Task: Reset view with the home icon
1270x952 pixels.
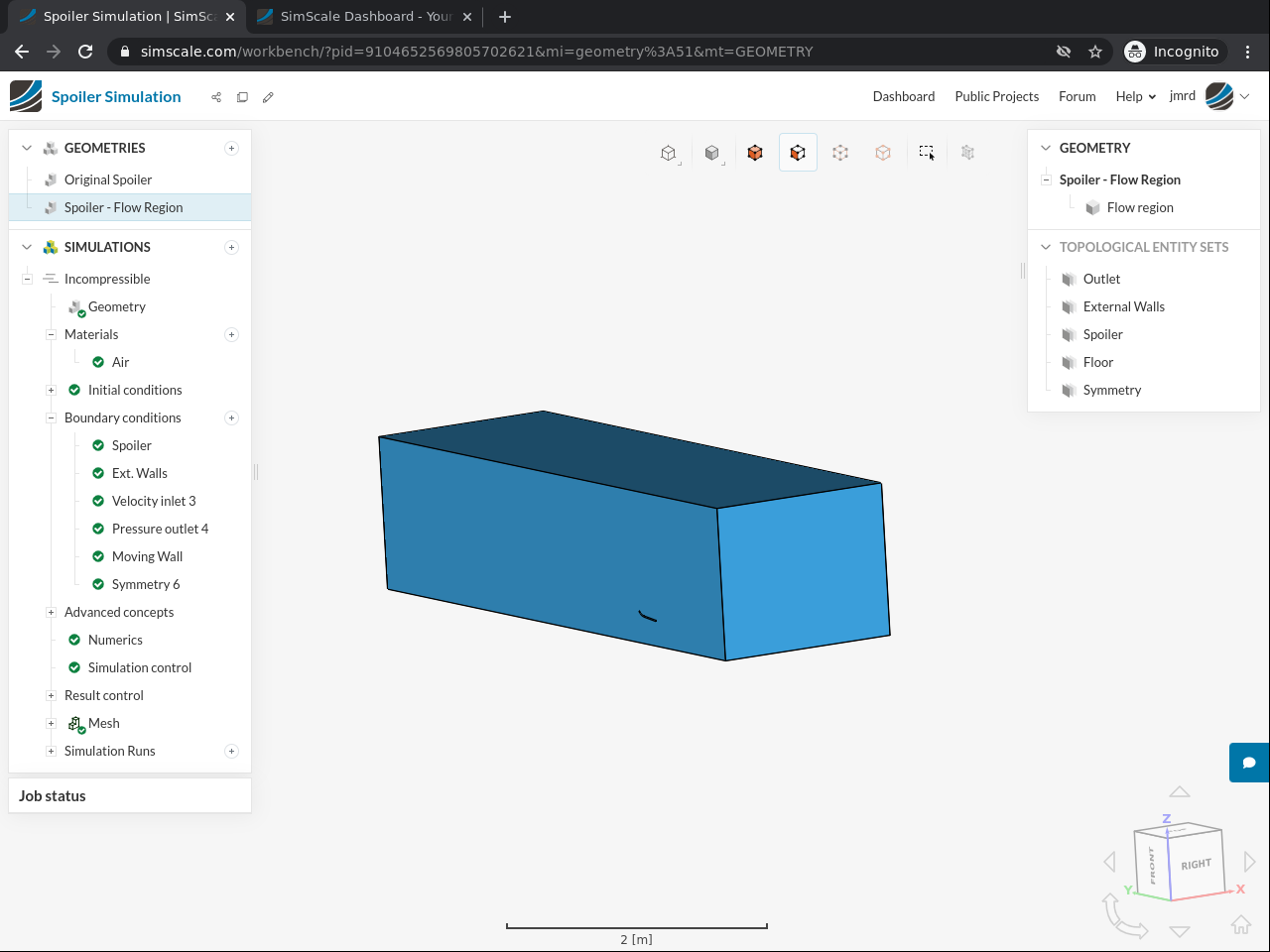Action: pyautogui.click(x=1240, y=924)
